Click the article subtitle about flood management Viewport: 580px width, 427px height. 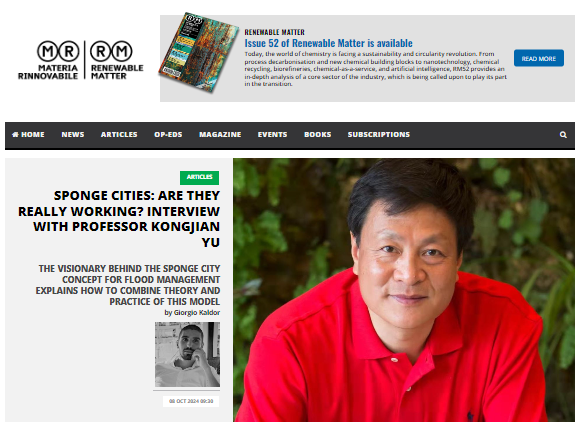pyautogui.click(x=128, y=285)
